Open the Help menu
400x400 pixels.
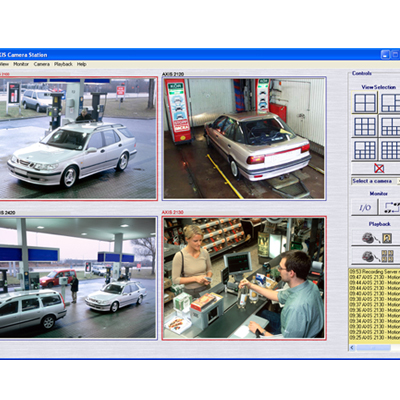(x=82, y=64)
